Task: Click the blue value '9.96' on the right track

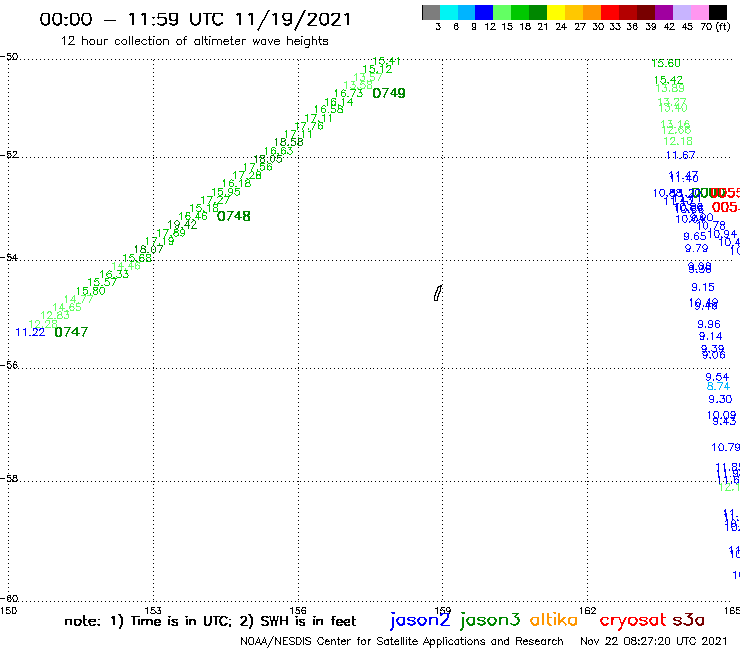Action: tap(709, 324)
